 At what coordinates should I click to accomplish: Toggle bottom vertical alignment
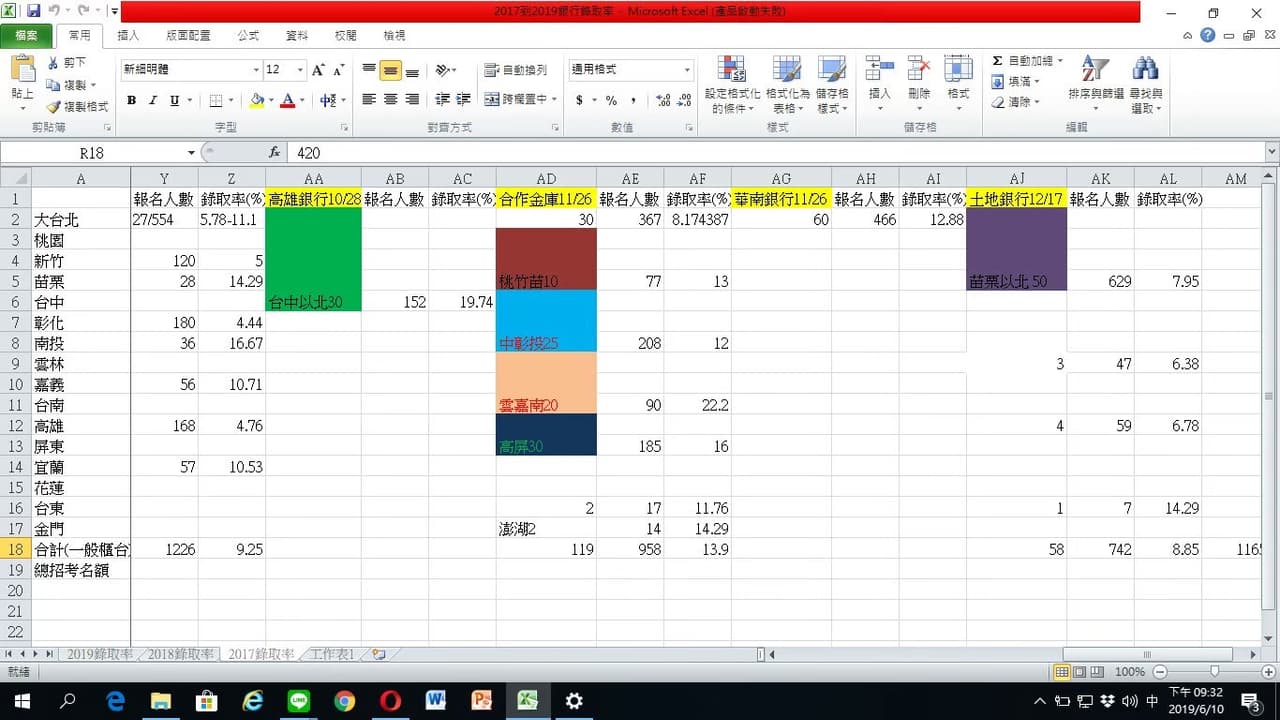(412, 70)
